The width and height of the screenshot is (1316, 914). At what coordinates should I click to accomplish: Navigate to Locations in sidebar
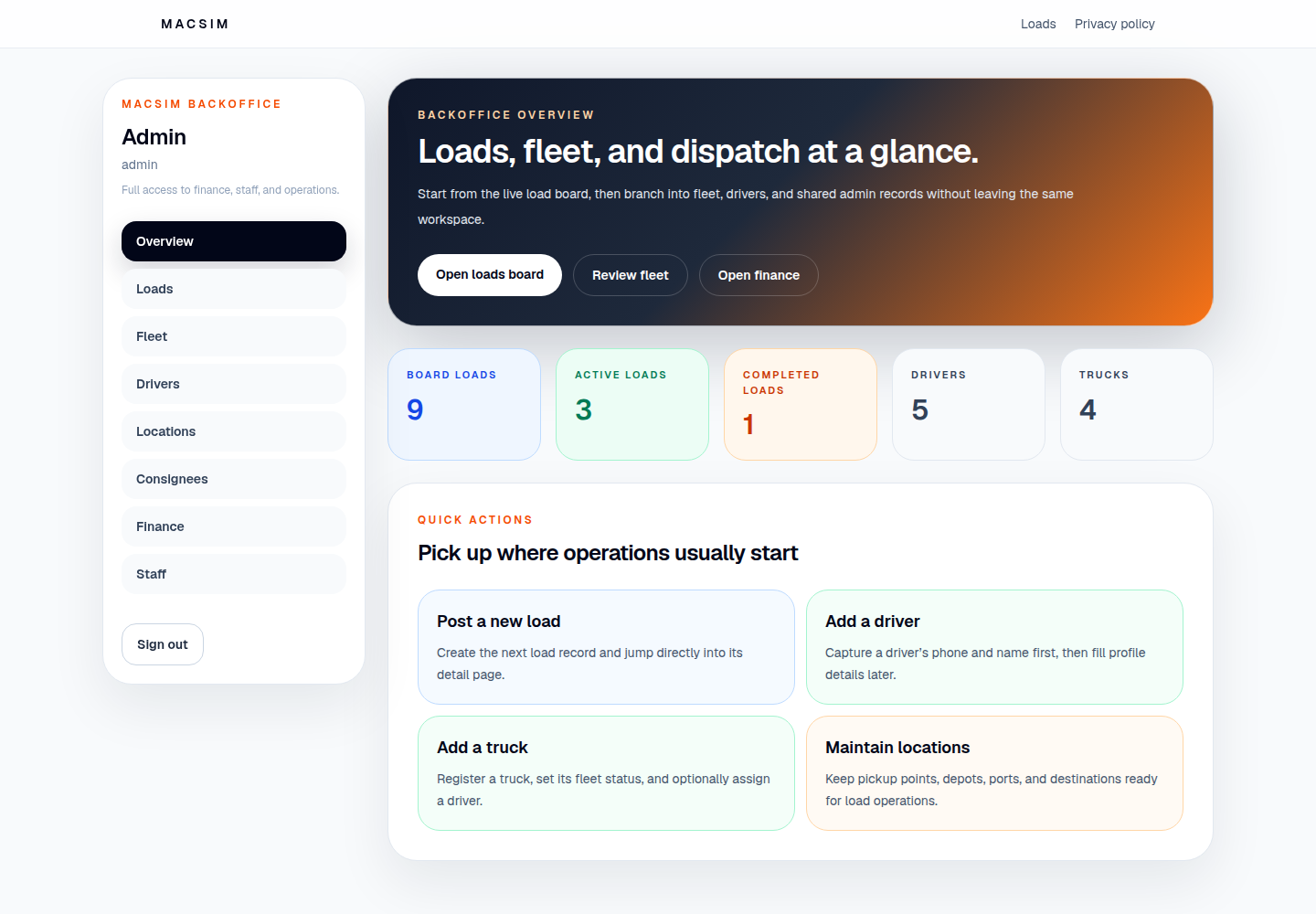(x=234, y=431)
